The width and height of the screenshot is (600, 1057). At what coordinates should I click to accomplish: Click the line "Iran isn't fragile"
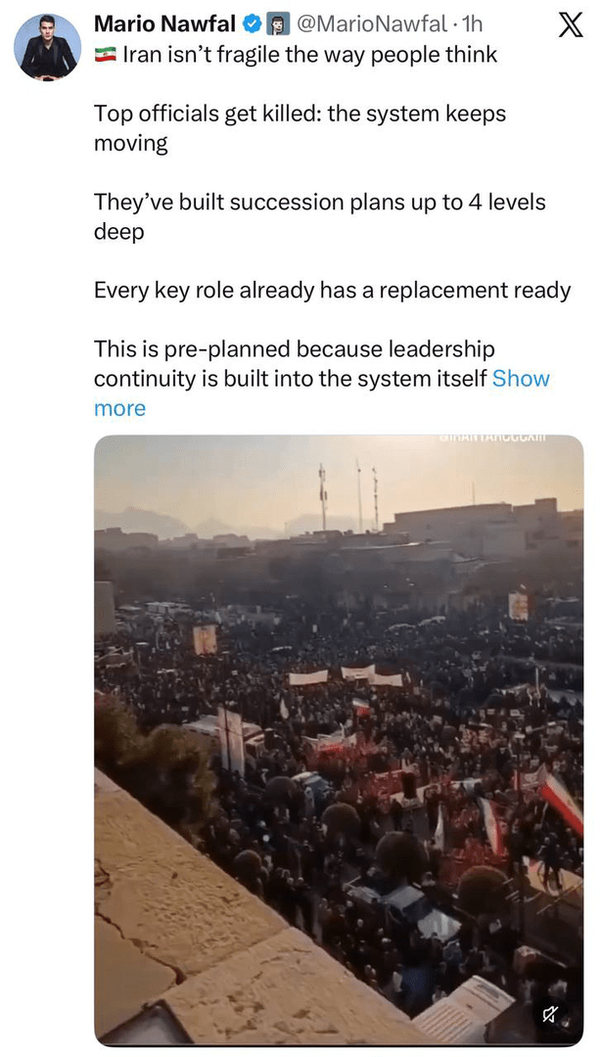(x=309, y=55)
